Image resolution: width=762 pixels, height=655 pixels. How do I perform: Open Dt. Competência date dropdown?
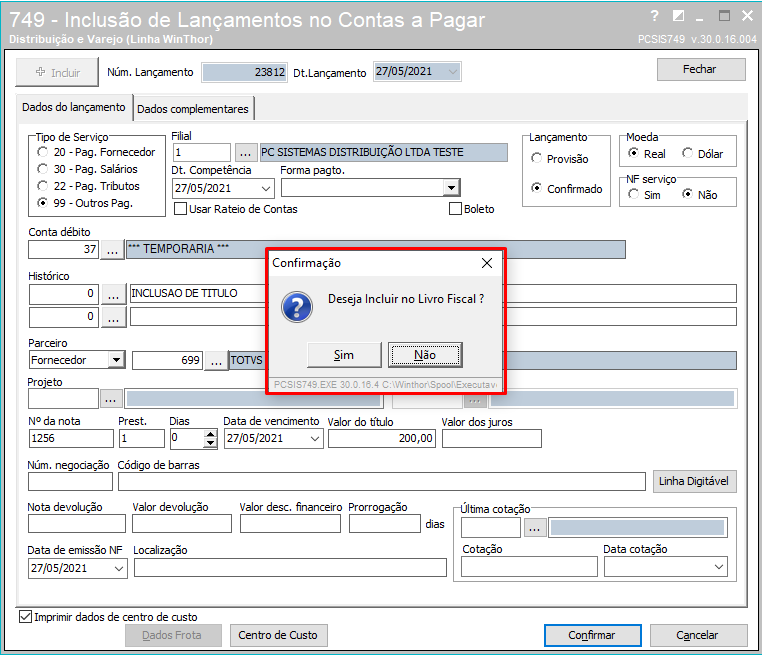click(x=266, y=189)
